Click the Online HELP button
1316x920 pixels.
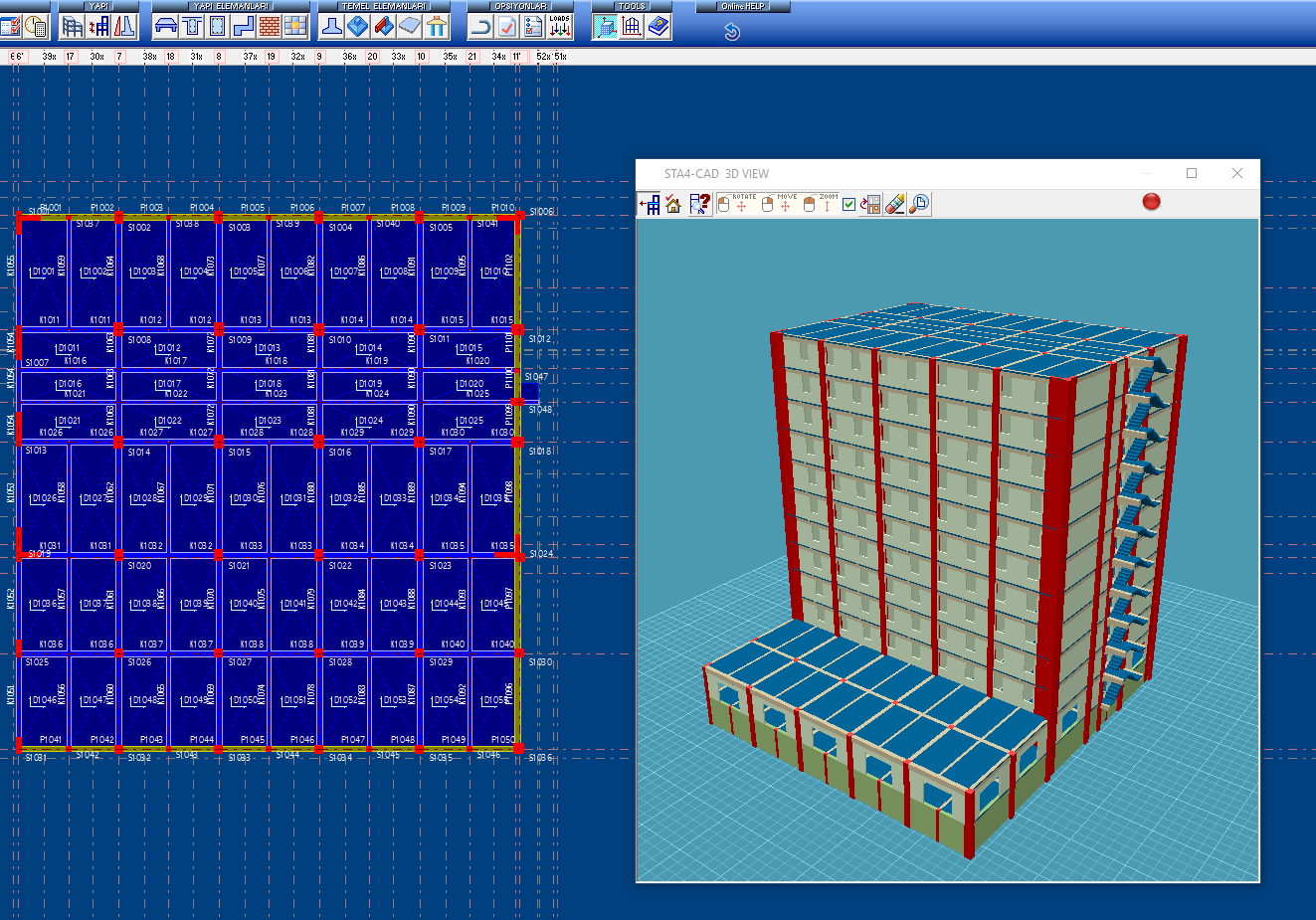pyautogui.click(x=742, y=6)
